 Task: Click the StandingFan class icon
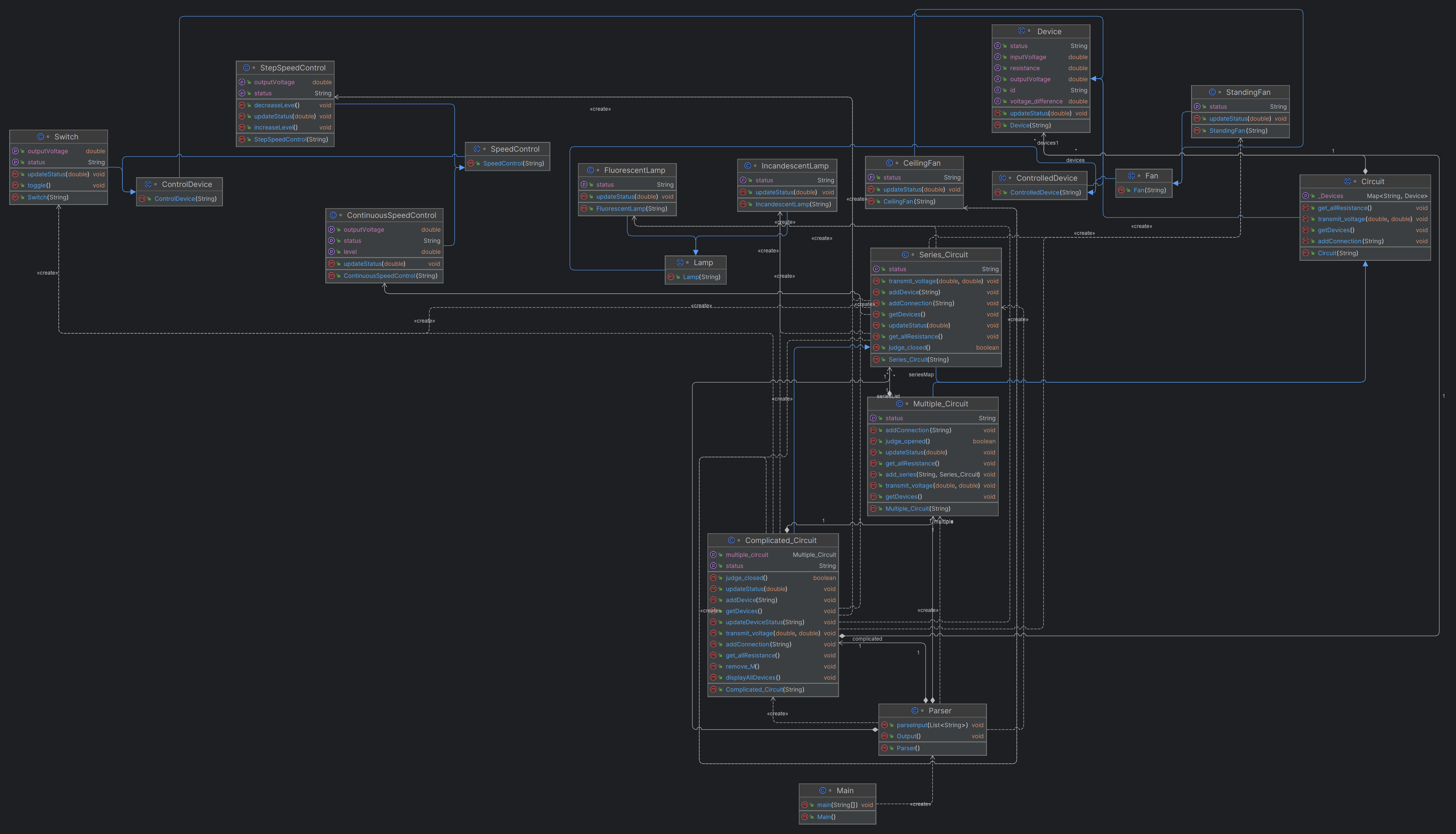[x=1212, y=92]
